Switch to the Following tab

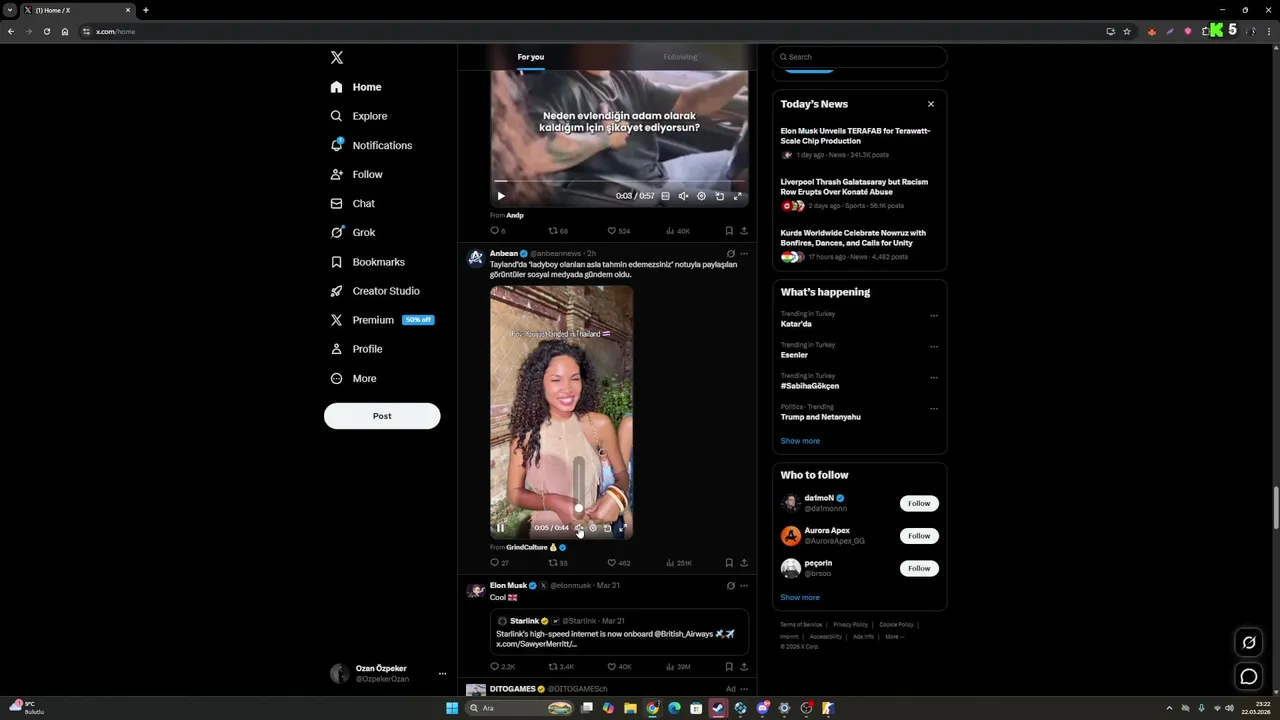[x=680, y=57]
